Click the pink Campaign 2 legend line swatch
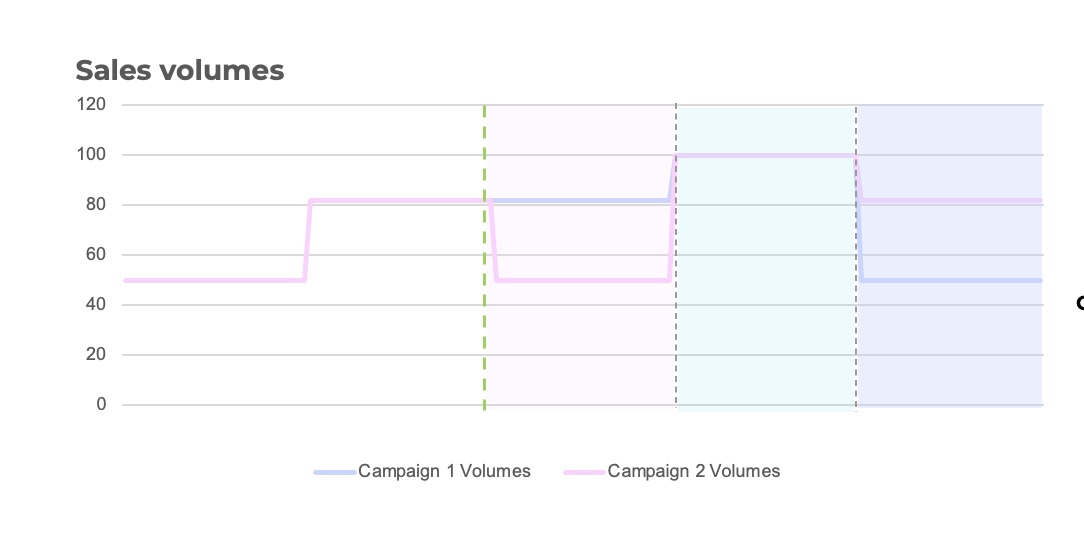 (x=584, y=473)
